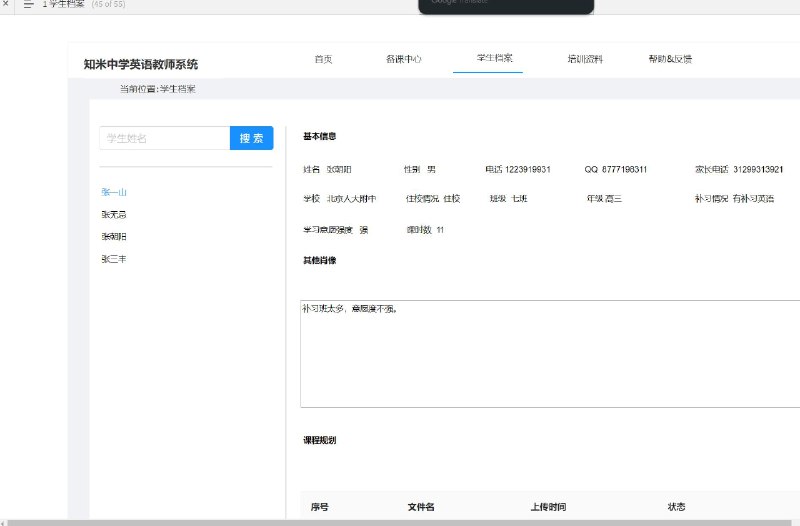
Task: Click the 年级 高三 field
Action: [x=604, y=198]
